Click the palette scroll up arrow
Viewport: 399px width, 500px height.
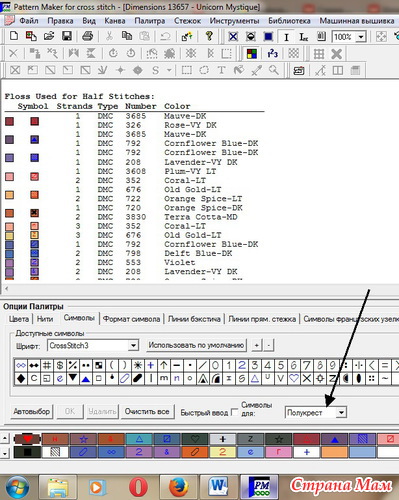click(5, 438)
